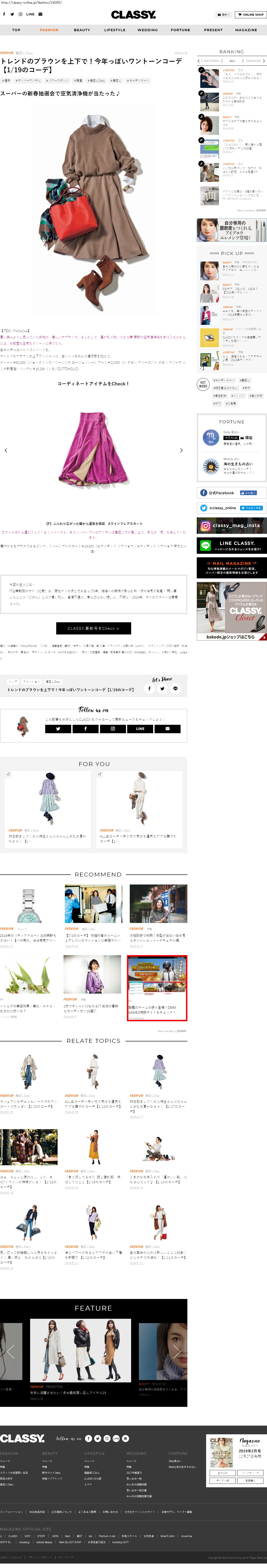
Task: Open the FORTUNE navigation tab
Action: (181, 30)
